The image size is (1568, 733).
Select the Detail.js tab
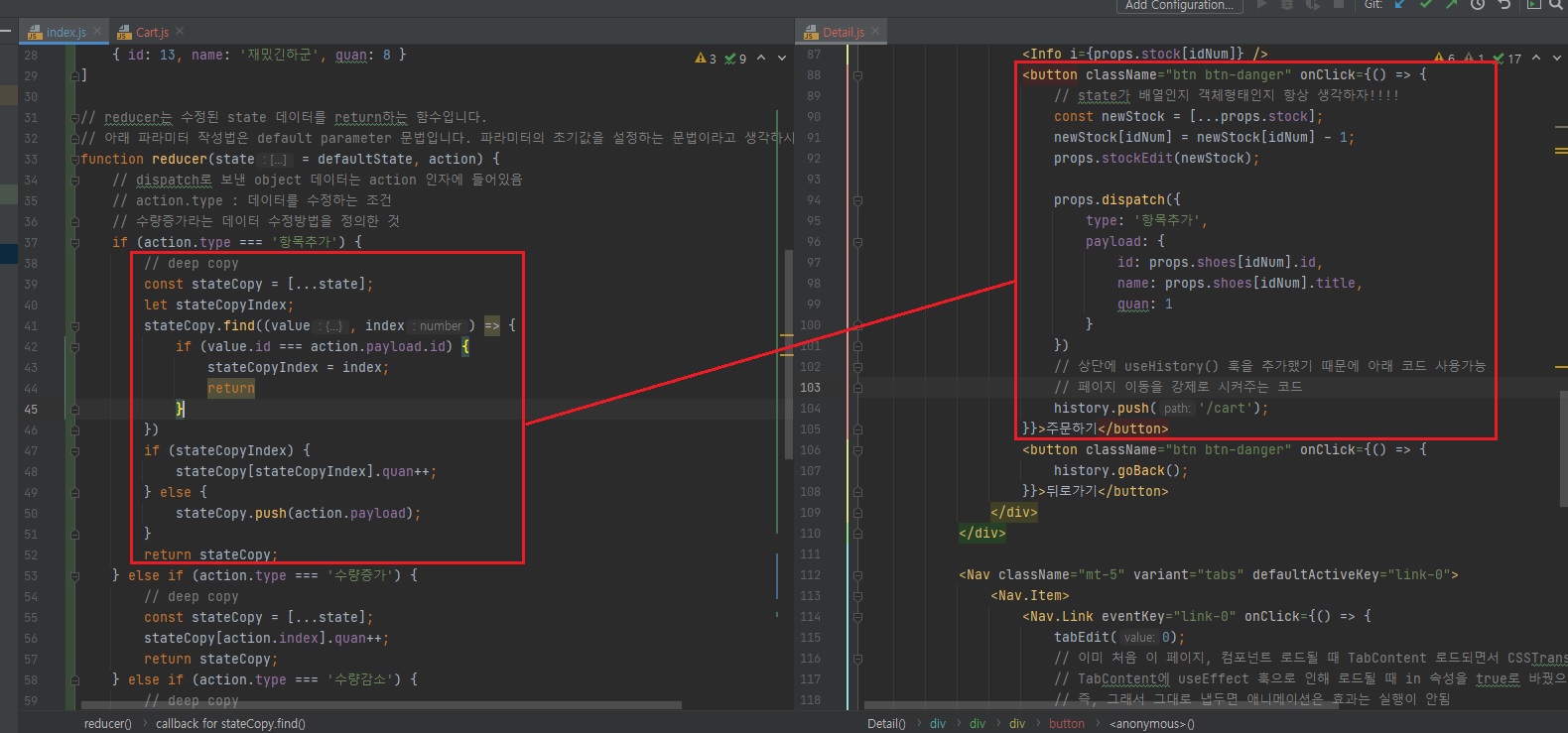(x=841, y=32)
